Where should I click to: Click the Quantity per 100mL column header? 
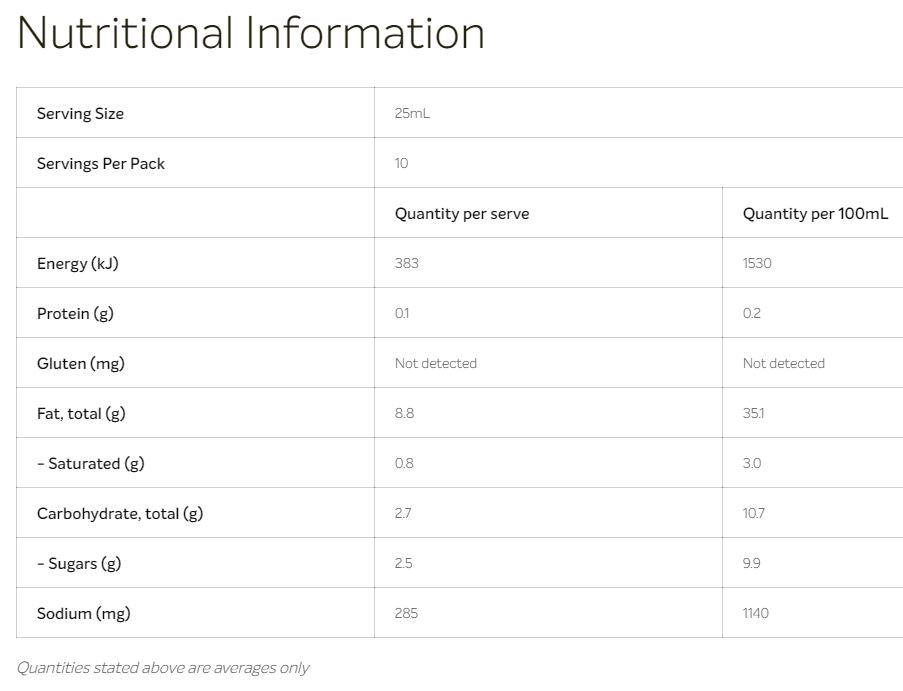[x=814, y=213]
